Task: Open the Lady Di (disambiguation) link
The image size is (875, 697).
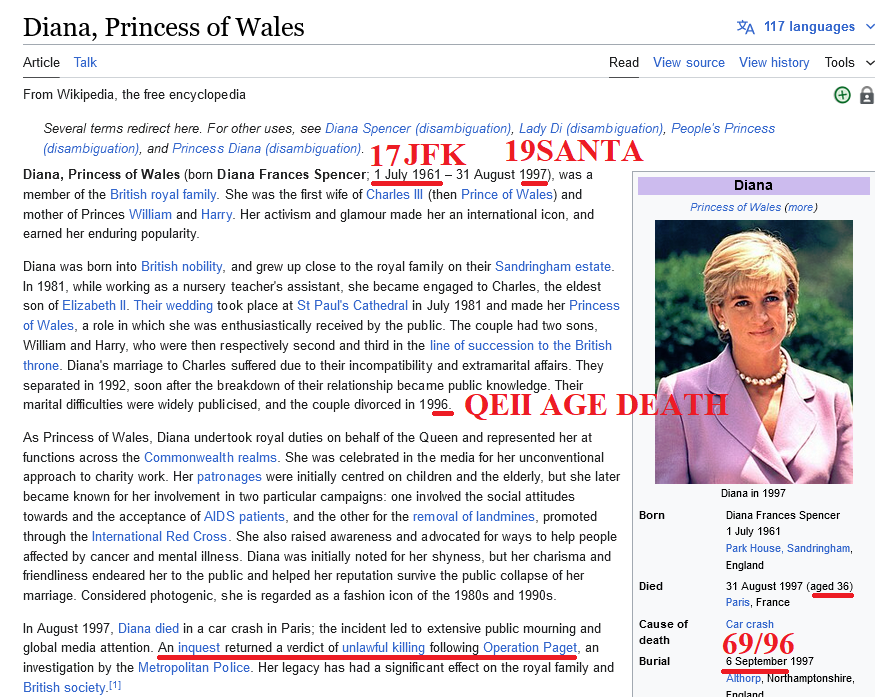Action: tap(590, 129)
